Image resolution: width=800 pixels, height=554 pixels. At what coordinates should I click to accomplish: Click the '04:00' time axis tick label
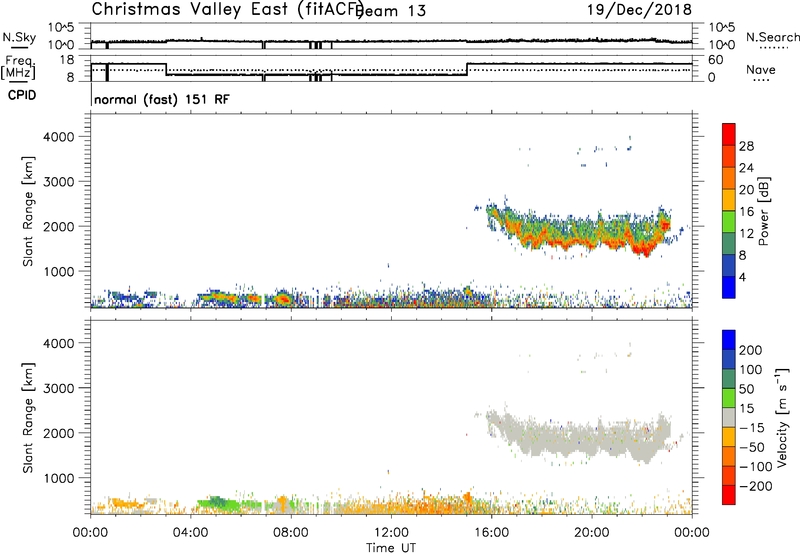point(190,533)
